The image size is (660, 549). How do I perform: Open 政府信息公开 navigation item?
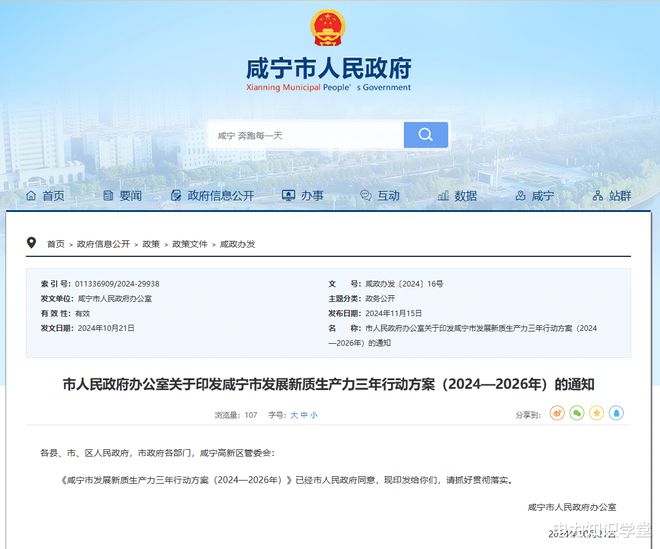(x=221, y=196)
